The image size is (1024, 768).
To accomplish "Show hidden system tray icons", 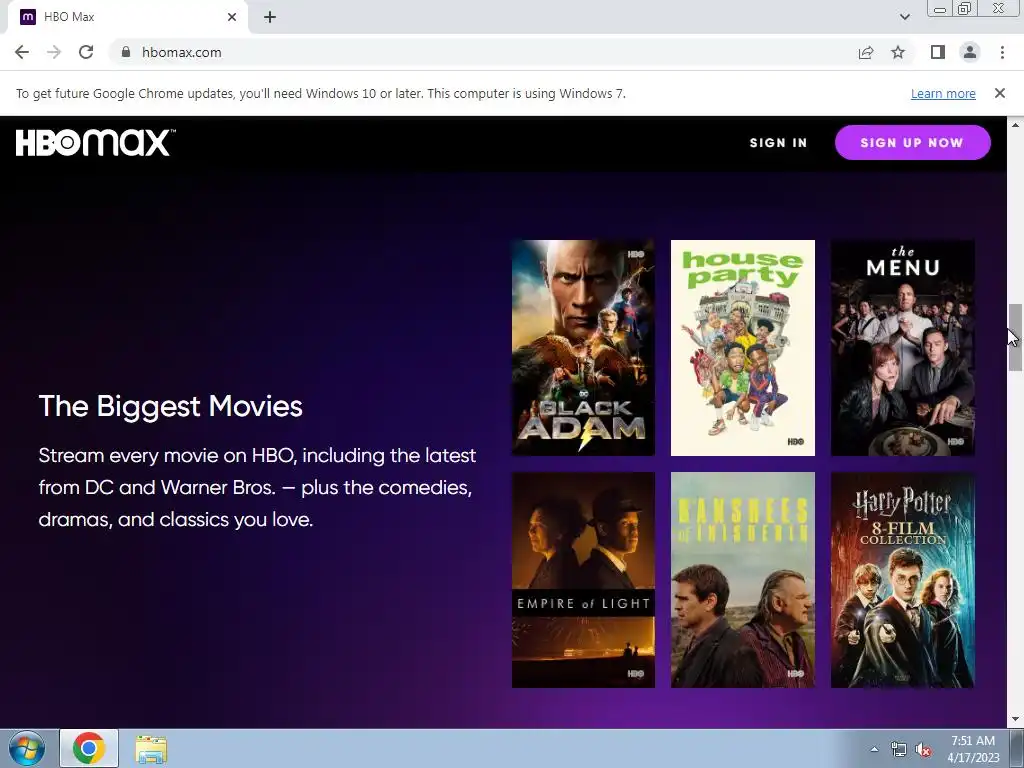I will tap(874, 749).
